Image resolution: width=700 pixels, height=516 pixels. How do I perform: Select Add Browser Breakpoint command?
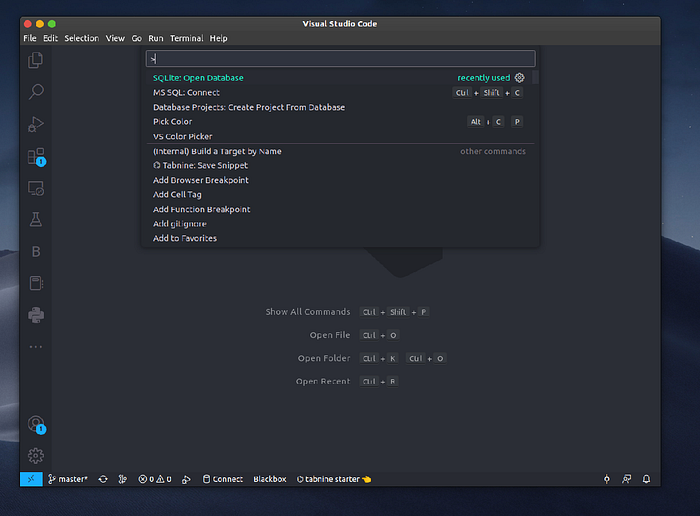[340, 180]
